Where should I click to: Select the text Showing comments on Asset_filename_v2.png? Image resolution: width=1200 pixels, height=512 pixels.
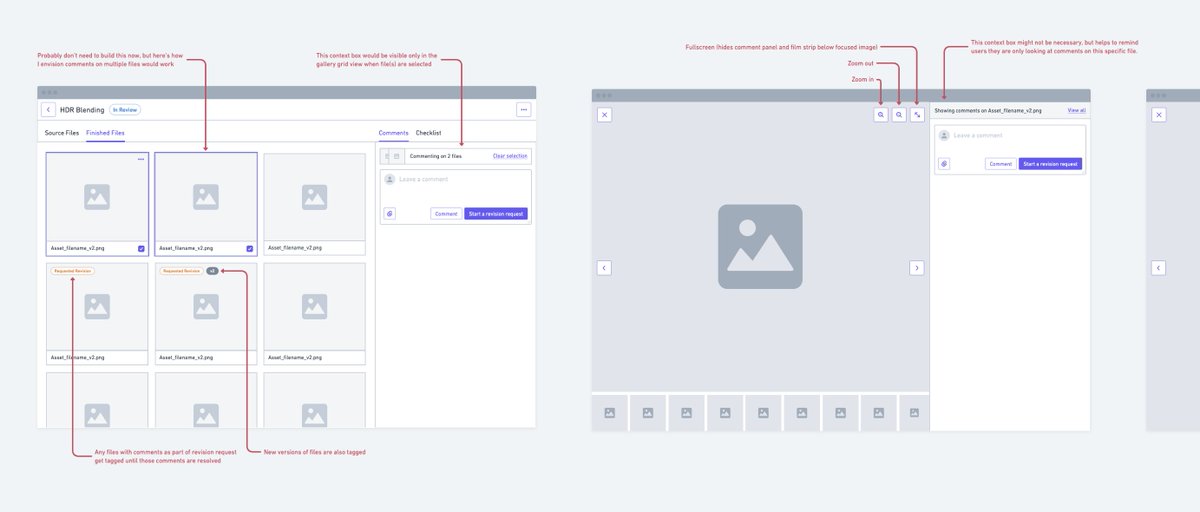(988, 111)
